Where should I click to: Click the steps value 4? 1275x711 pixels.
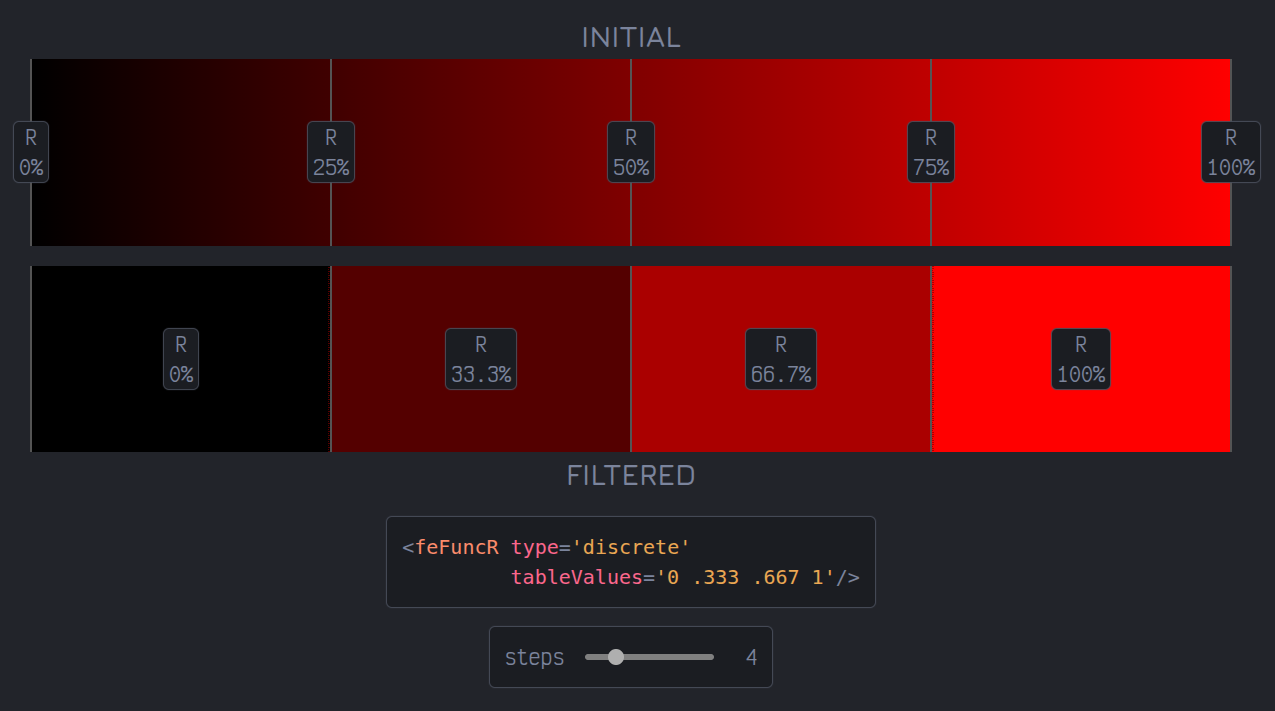(x=751, y=657)
